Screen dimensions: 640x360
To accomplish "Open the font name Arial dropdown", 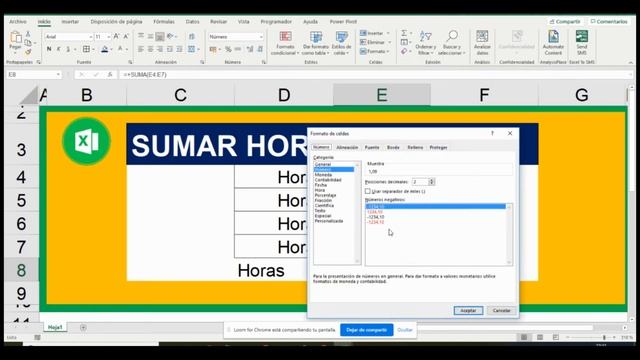I will coord(90,37).
